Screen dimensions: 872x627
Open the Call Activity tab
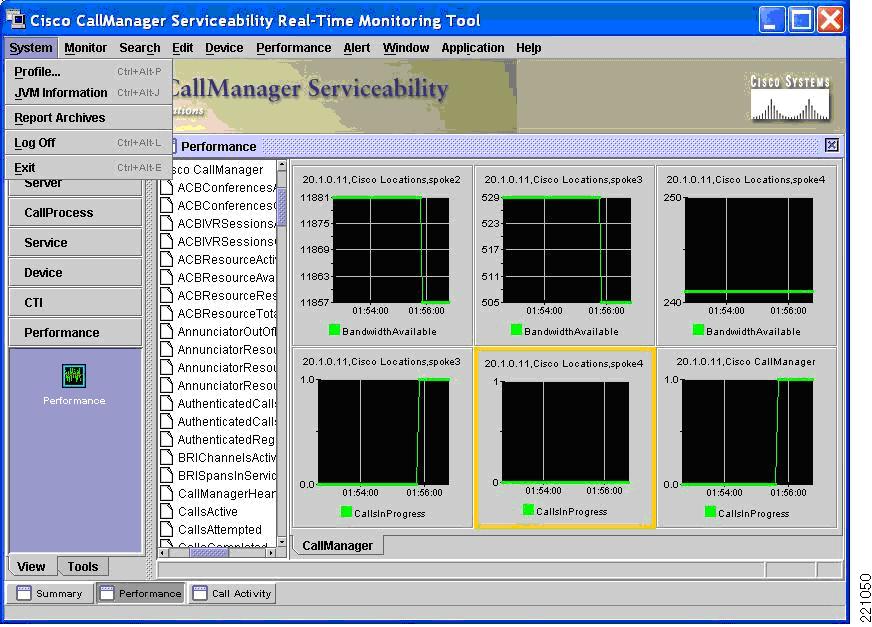(x=232, y=594)
